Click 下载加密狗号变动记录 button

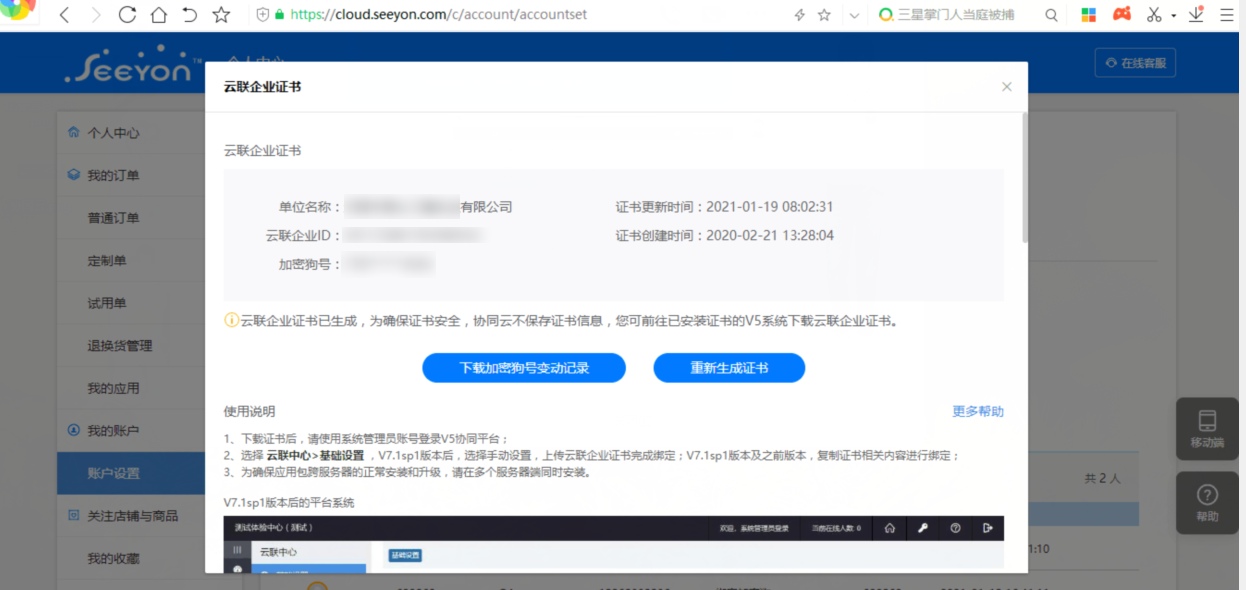[524, 368]
